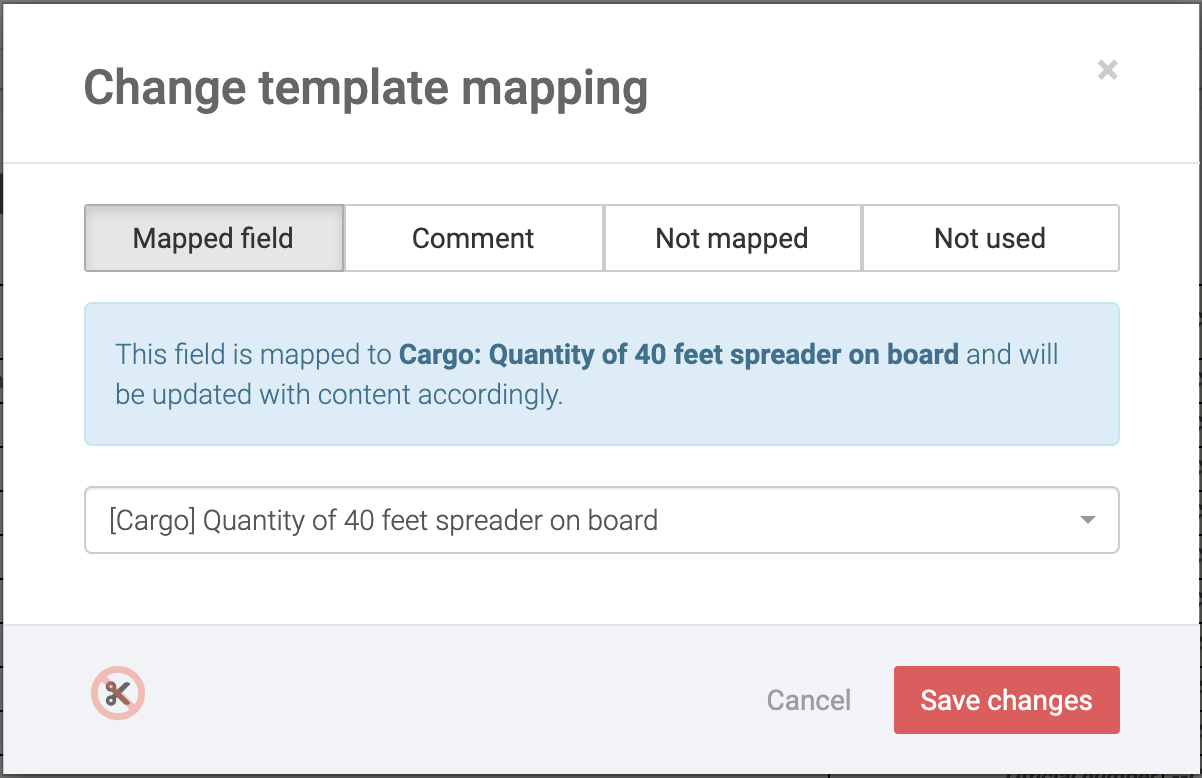Select the Mapped field option

tap(213, 238)
